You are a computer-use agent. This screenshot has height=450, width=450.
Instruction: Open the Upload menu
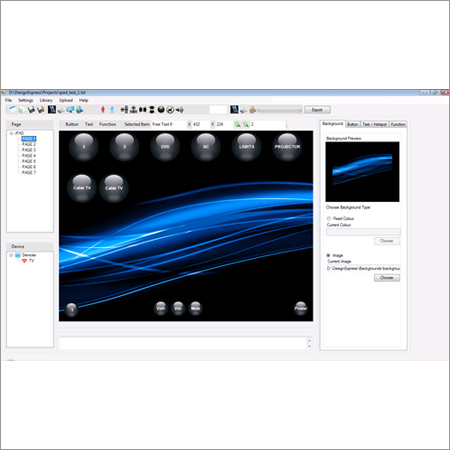(66, 100)
